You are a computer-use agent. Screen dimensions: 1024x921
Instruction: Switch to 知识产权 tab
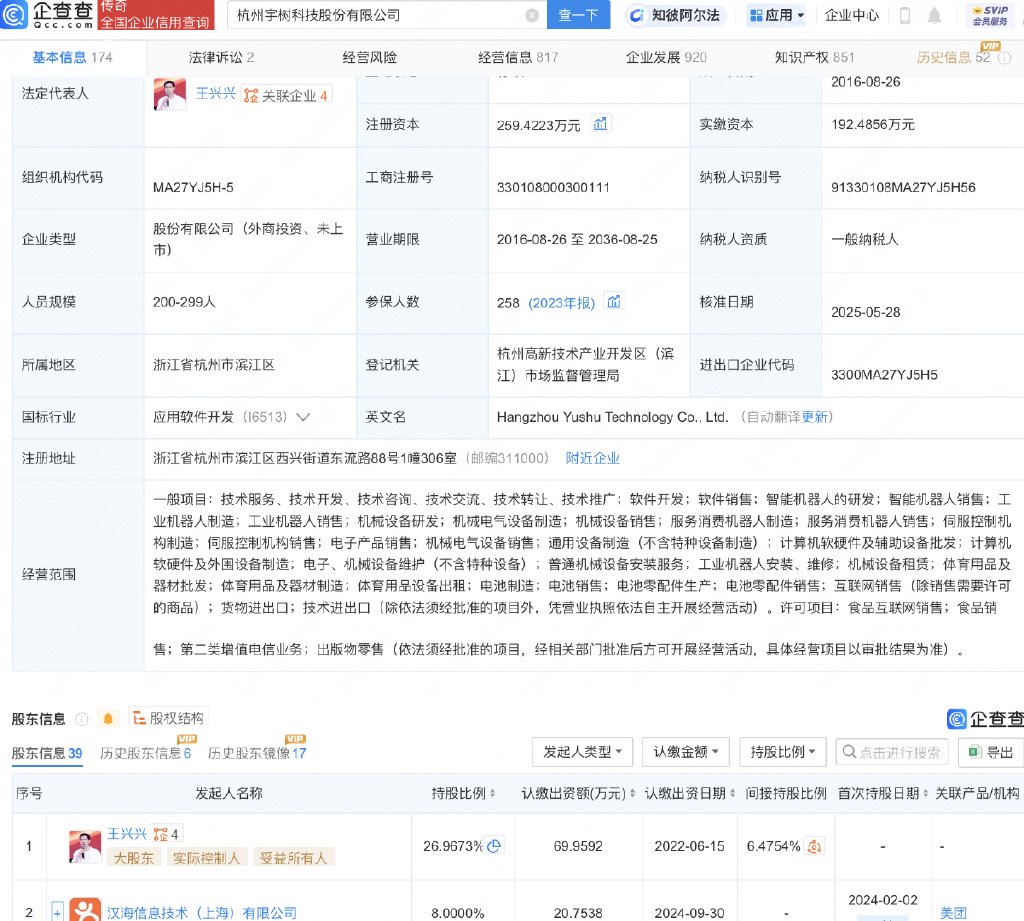coord(814,57)
